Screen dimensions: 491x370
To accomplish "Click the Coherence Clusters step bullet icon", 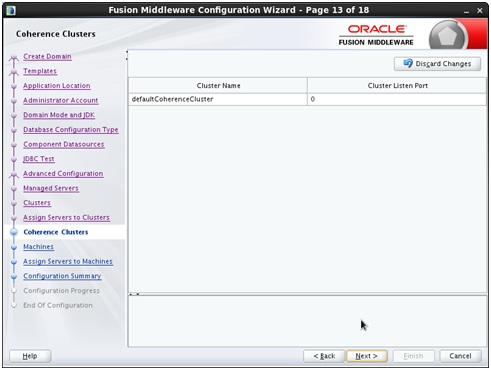I will [14, 232].
